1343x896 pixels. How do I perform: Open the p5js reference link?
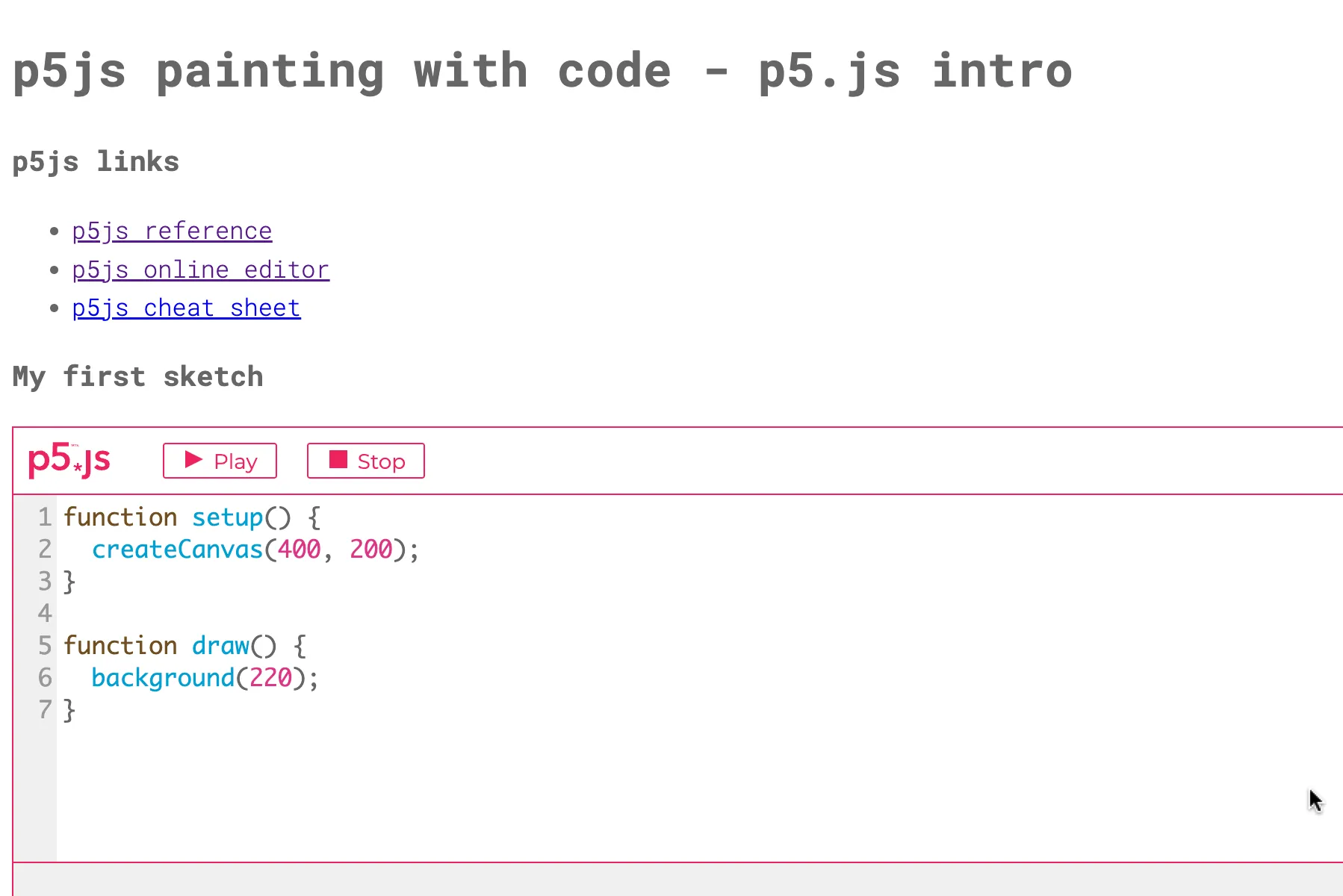point(172,231)
